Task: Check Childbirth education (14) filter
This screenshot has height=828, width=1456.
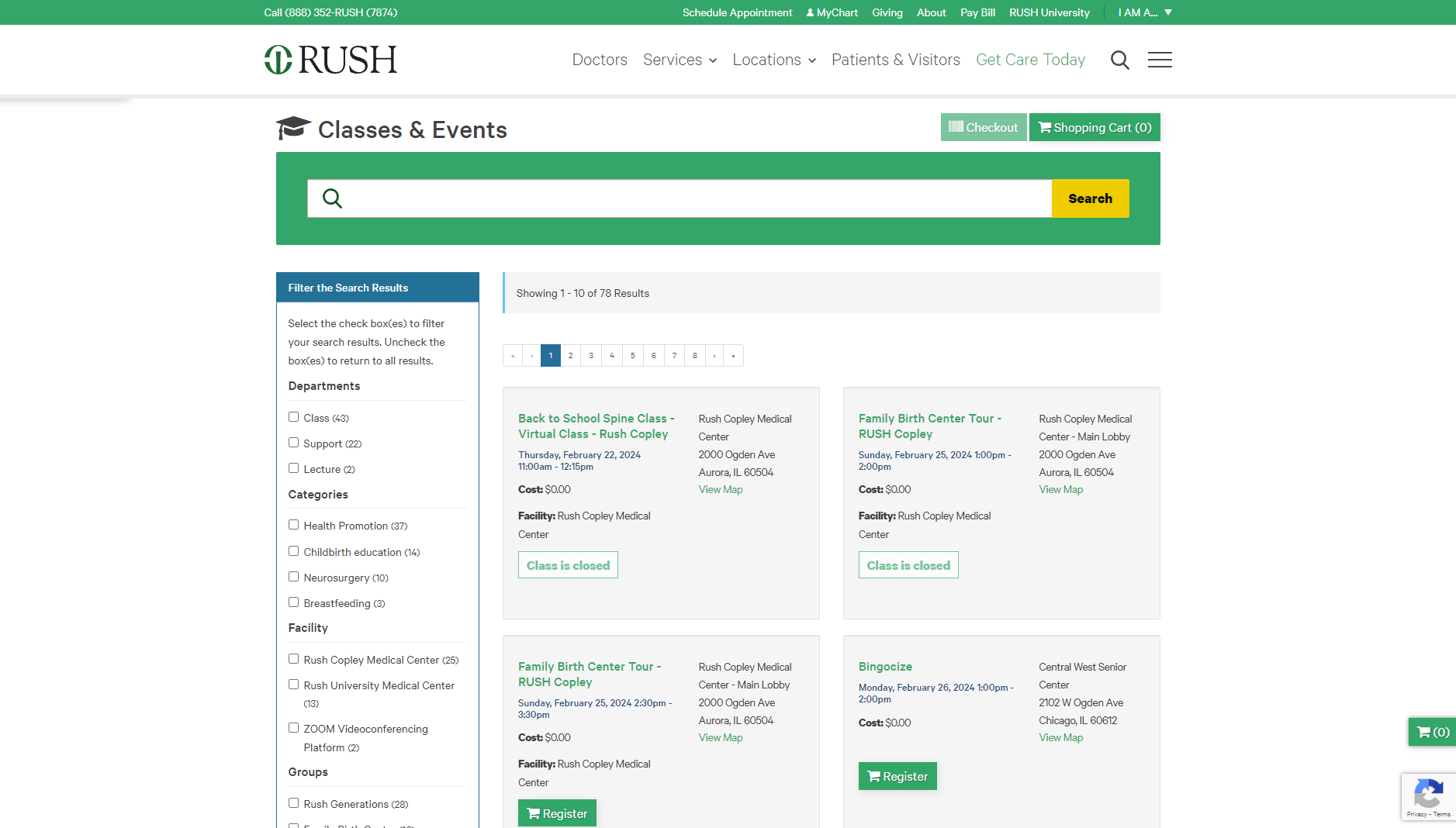Action: pos(293,551)
